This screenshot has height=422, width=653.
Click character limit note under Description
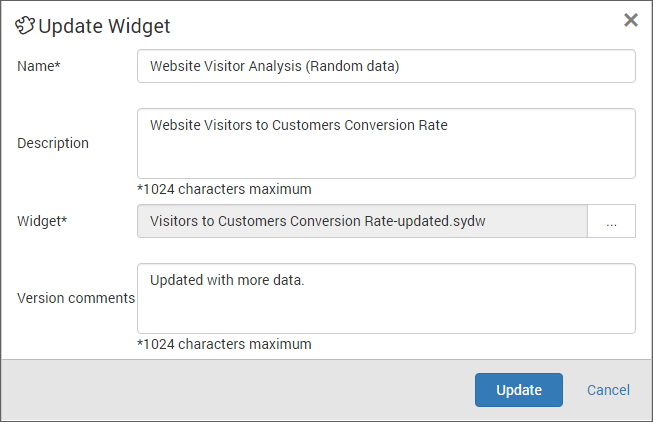point(224,190)
